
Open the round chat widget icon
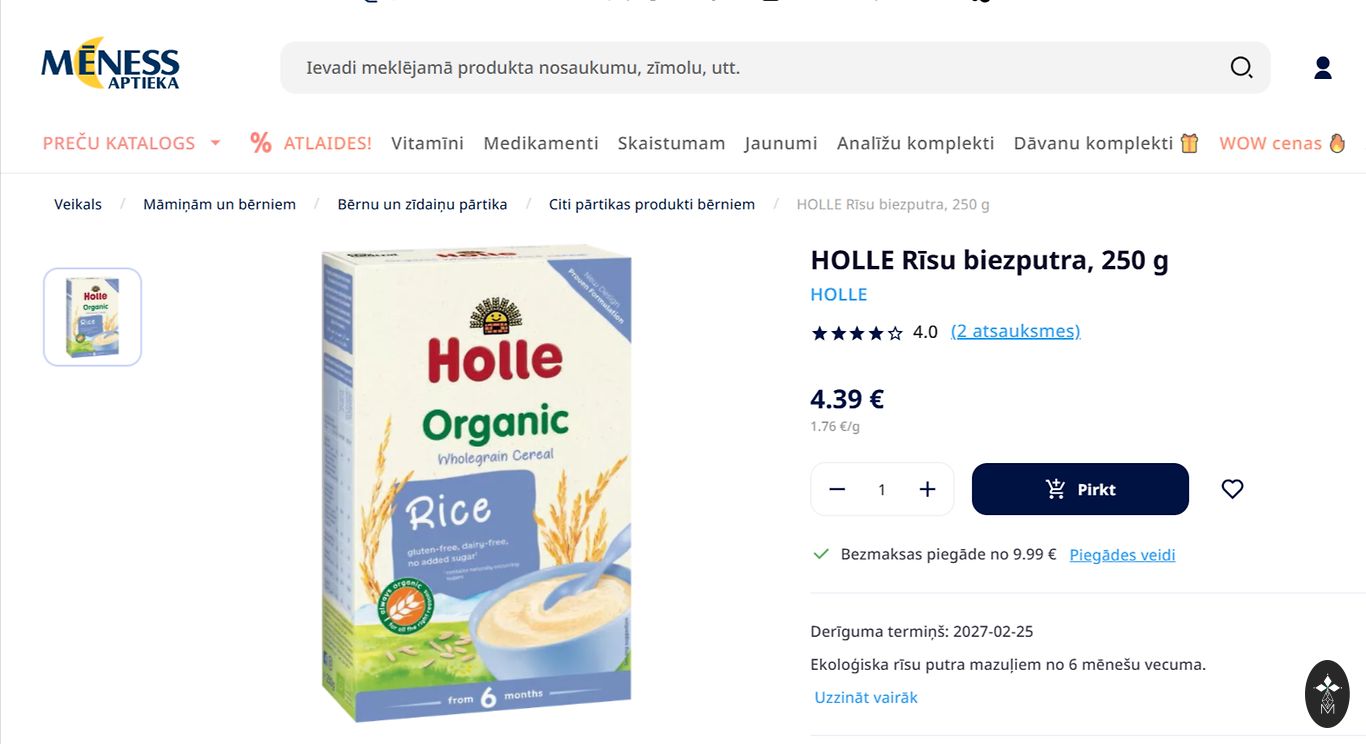1327,693
